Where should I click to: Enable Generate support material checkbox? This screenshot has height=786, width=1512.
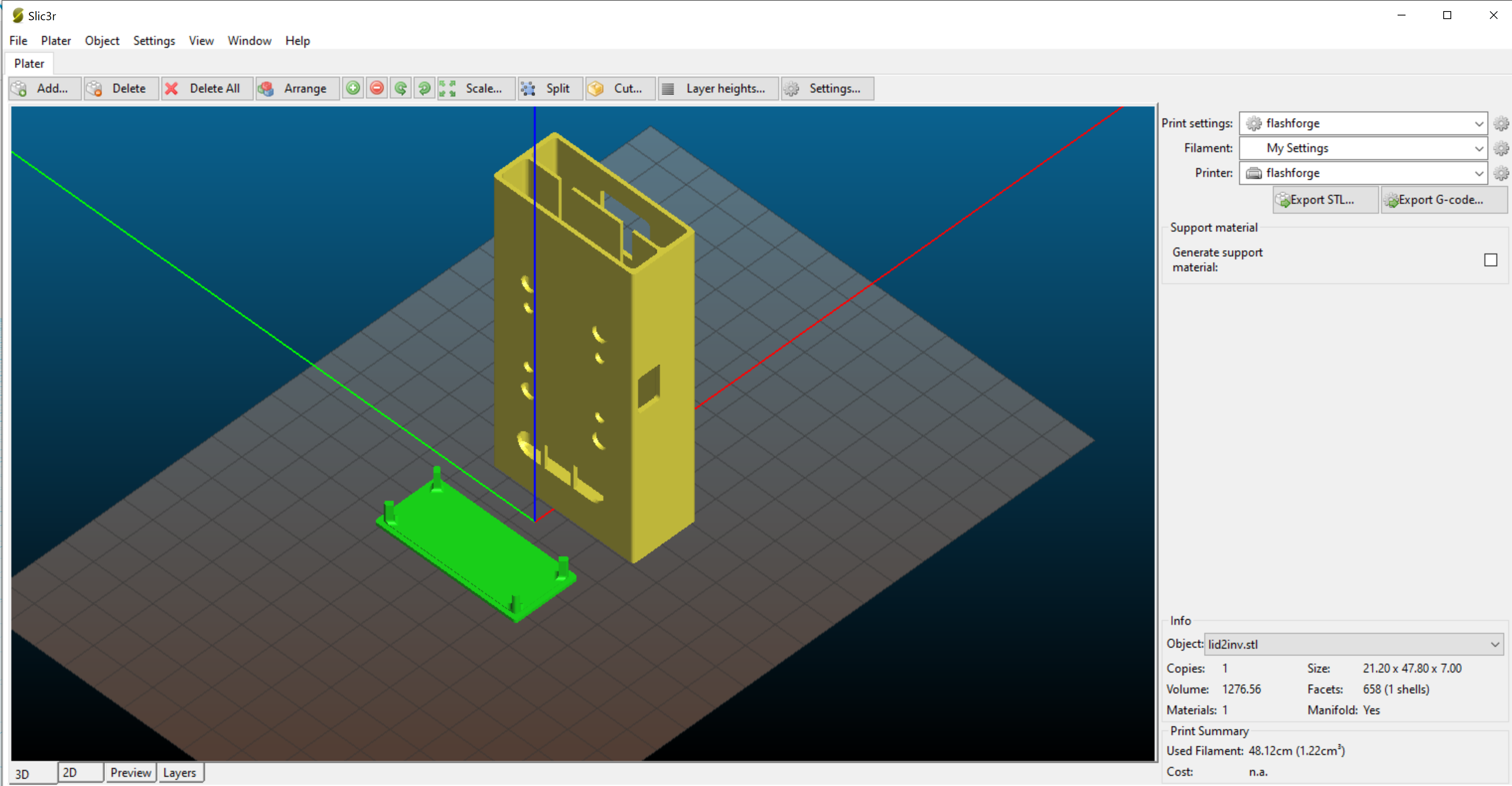click(x=1490, y=260)
